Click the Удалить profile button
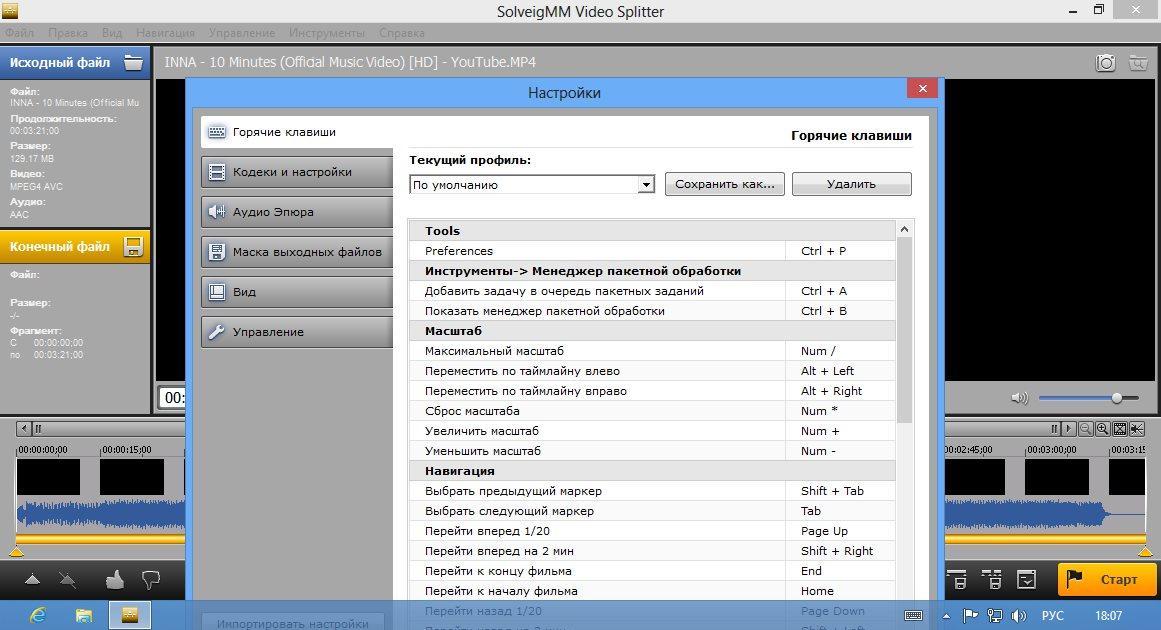The width and height of the screenshot is (1161, 630). coord(851,184)
